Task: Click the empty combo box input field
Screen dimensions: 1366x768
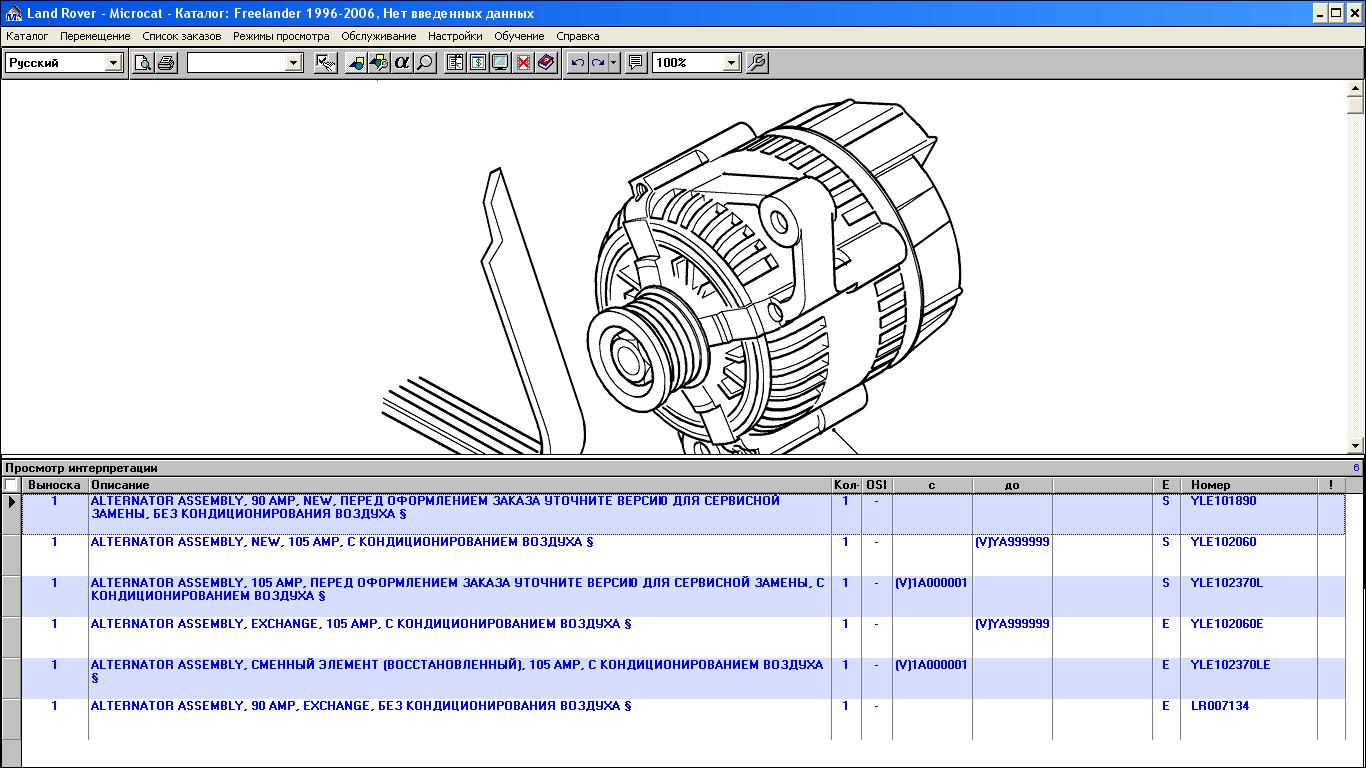Action: [236, 63]
